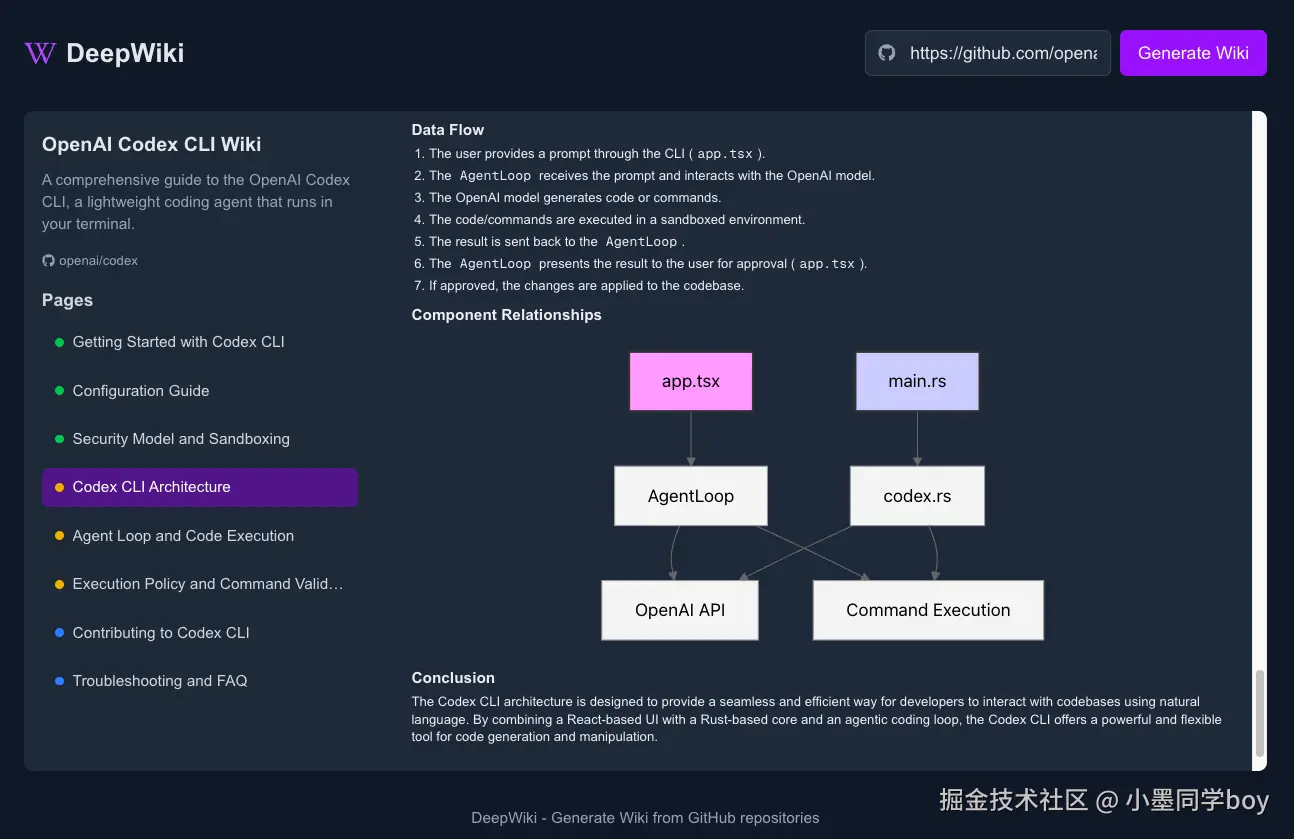Click the Component Relationships heading

pyautogui.click(x=507, y=315)
